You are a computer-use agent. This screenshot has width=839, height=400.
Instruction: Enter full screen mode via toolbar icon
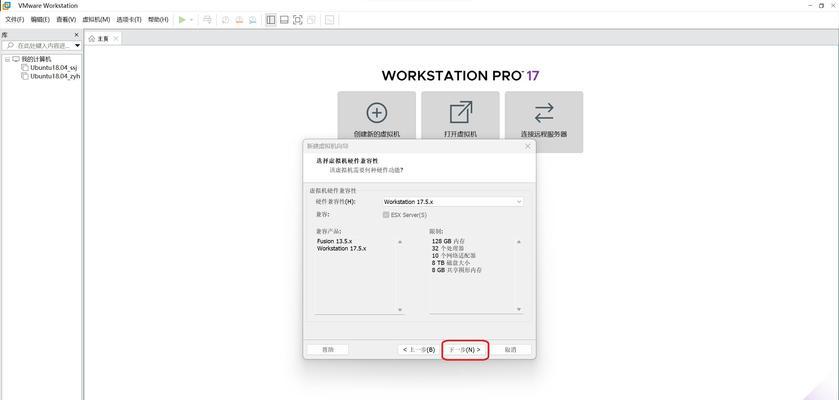298,20
